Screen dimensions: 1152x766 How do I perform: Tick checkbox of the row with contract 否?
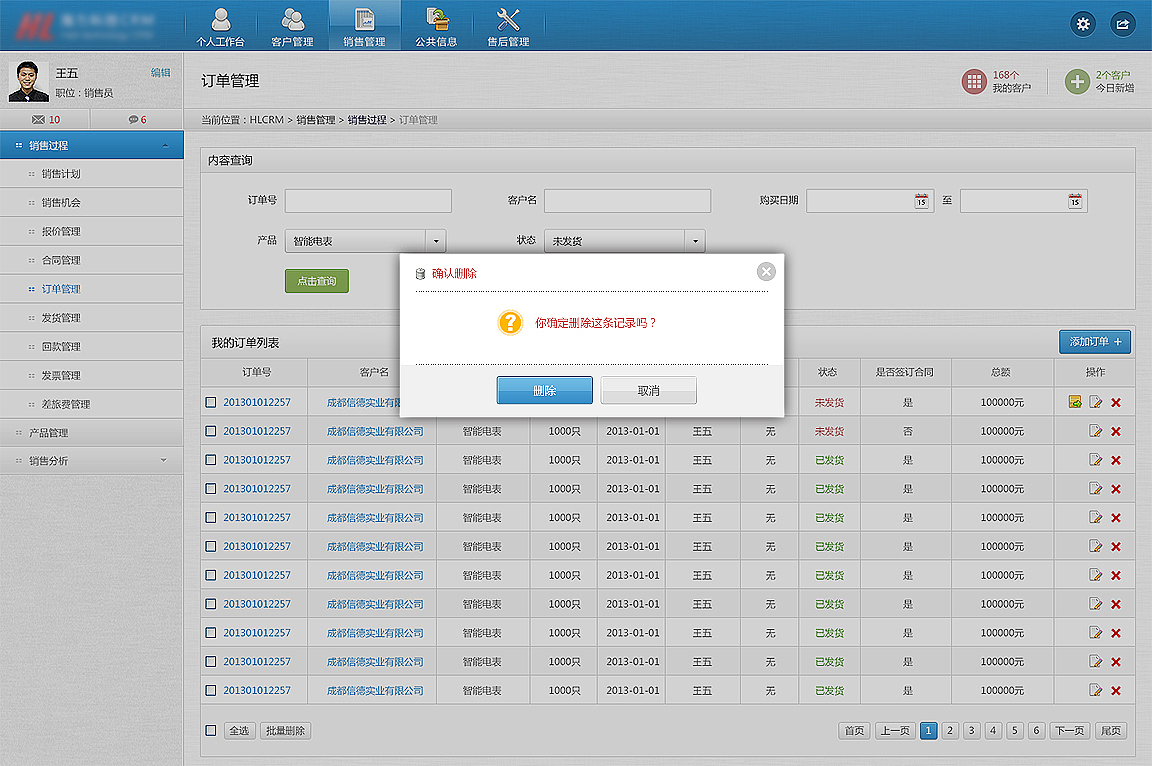pos(211,431)
